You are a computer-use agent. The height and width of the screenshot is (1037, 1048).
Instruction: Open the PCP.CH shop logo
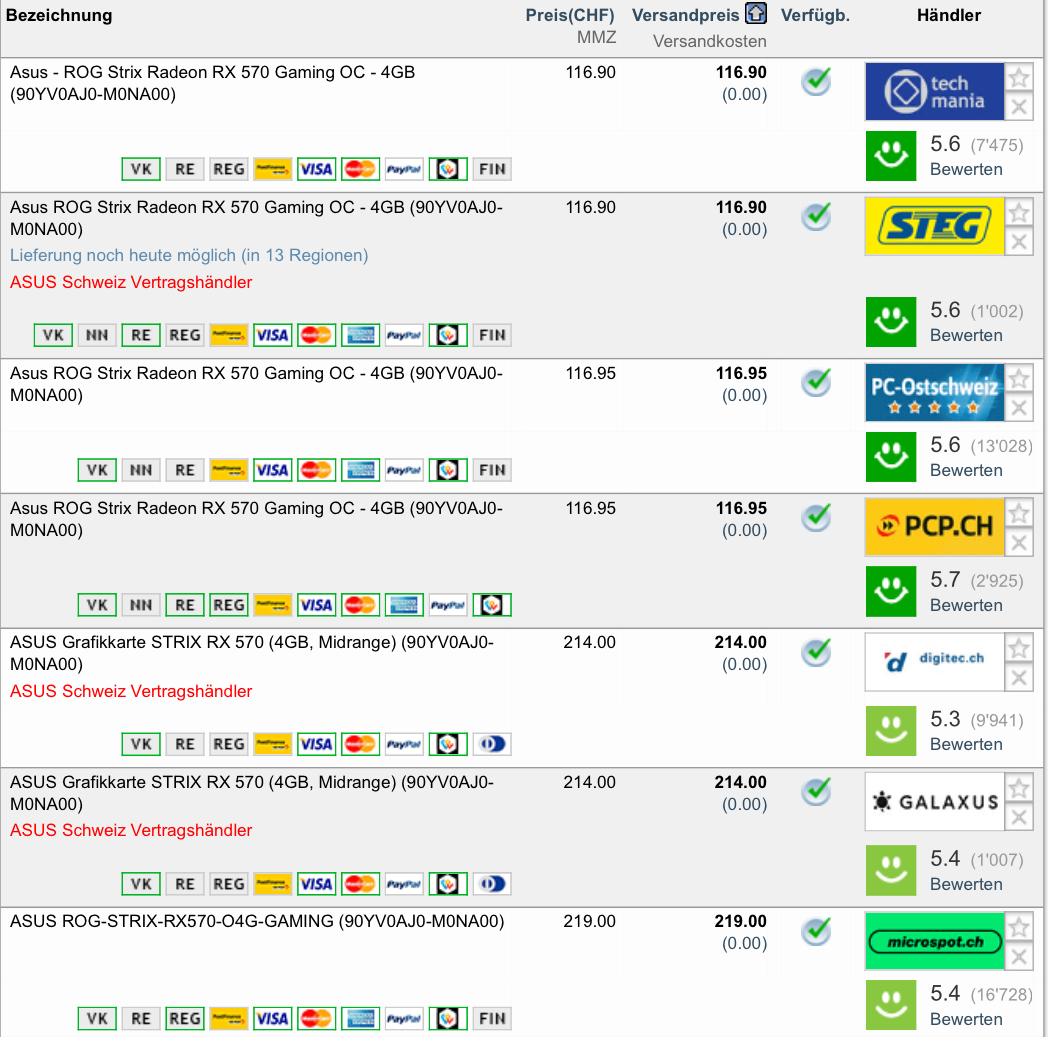pyautogui.click(x=934, y=527)
